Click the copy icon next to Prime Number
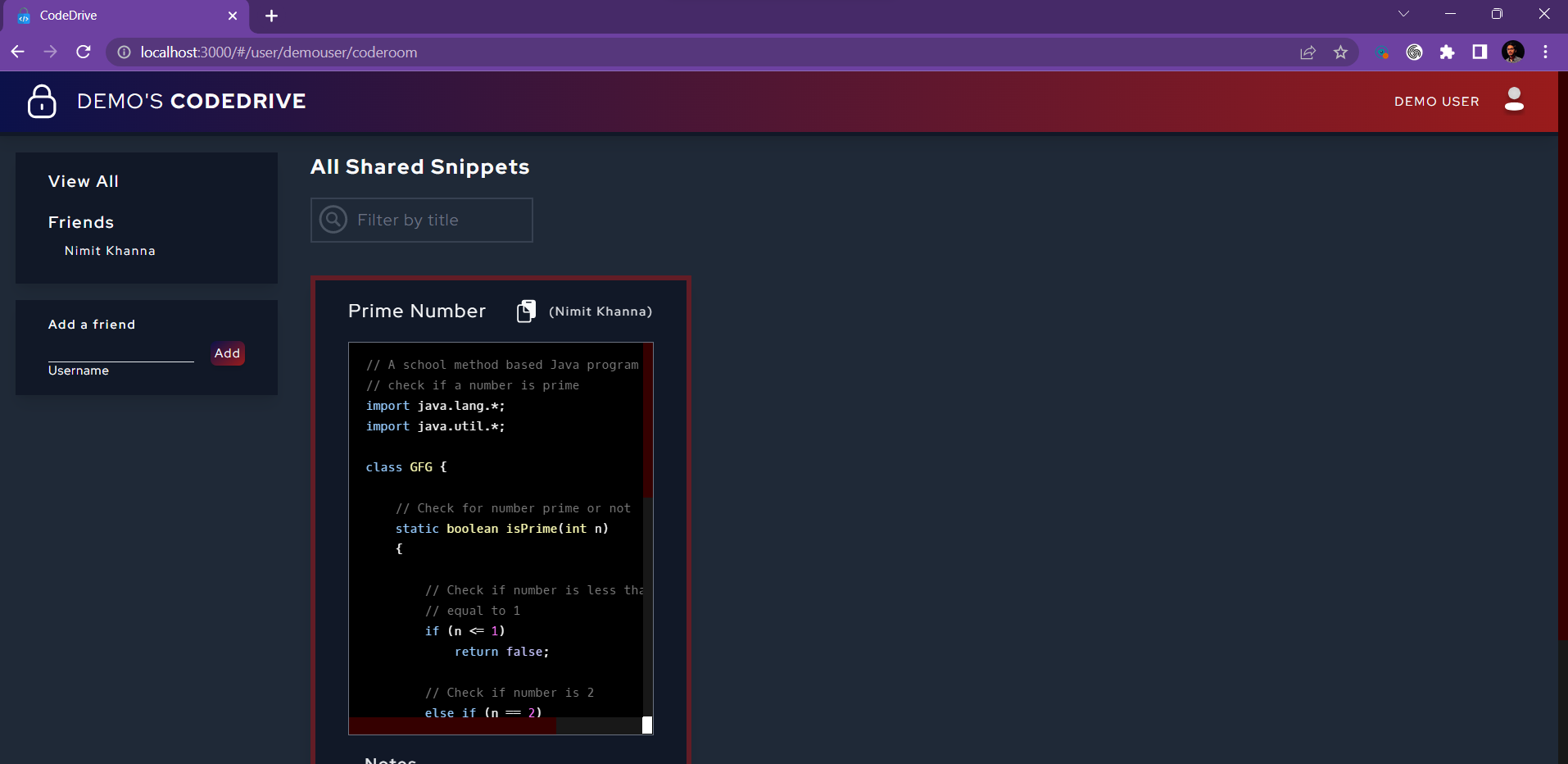This screenshot has height=764, width=1568. tap(527, 312)
